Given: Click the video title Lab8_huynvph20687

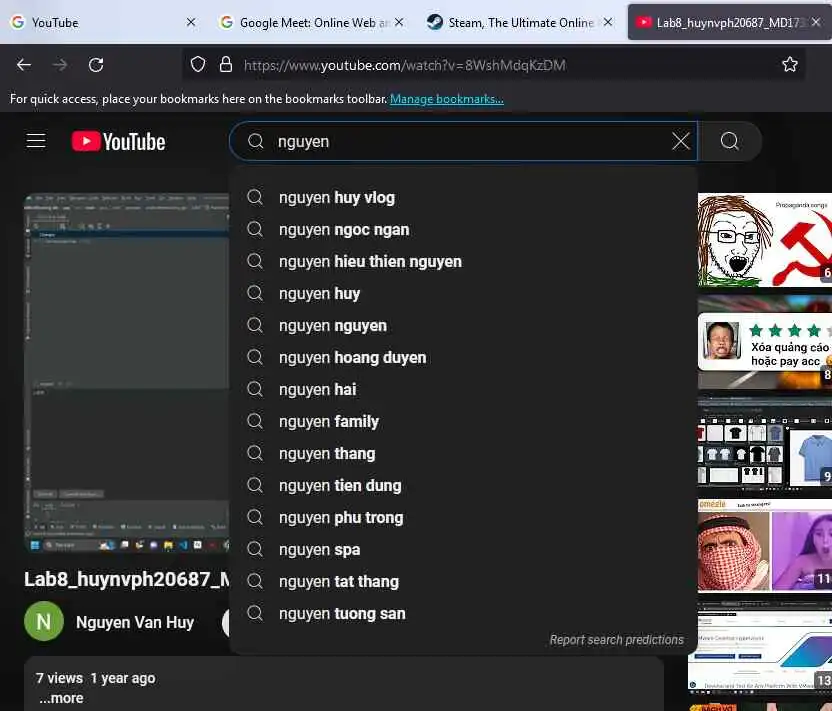Looking at the screenshot, I should coord(127,579).
